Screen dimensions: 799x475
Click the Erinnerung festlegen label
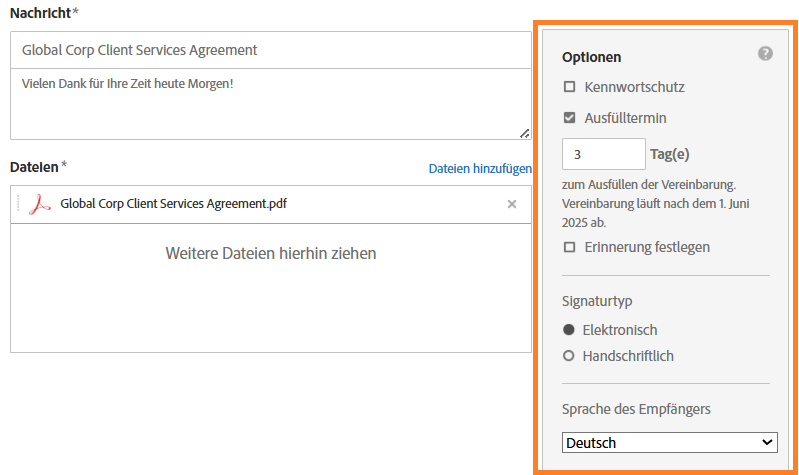click(647, 247)
